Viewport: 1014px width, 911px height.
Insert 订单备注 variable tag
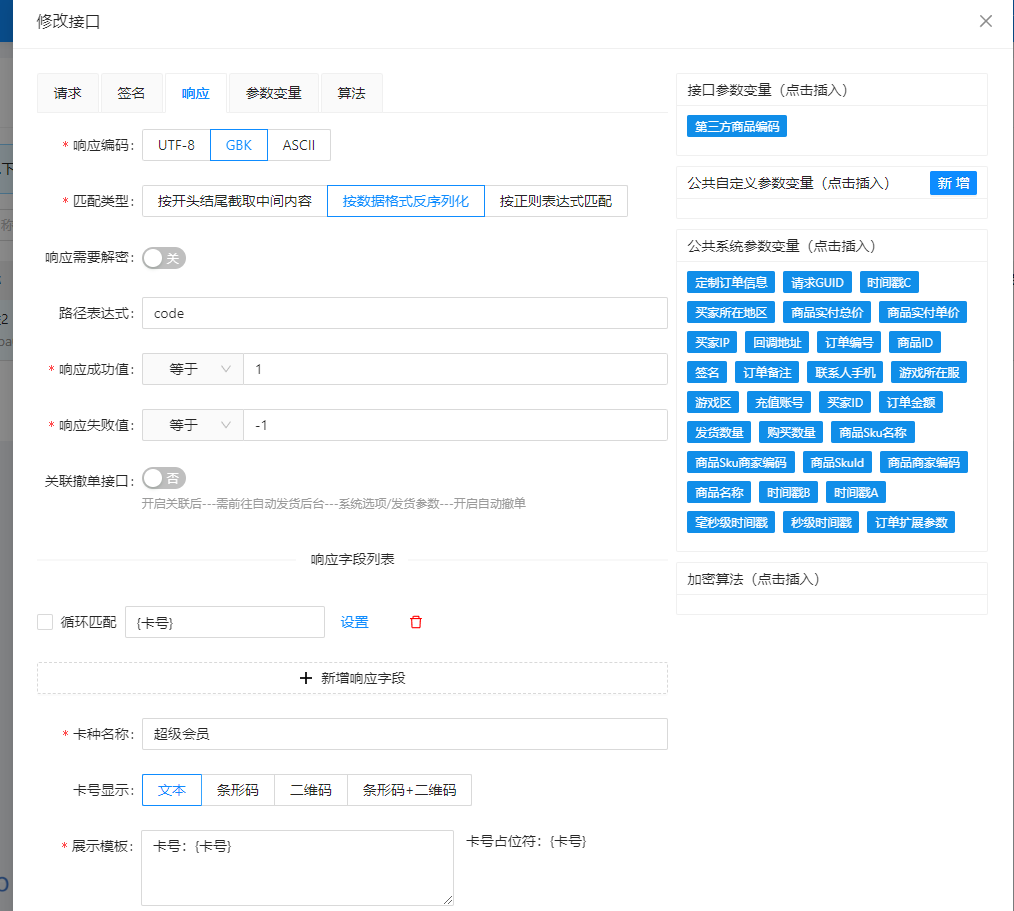(767, 372)
